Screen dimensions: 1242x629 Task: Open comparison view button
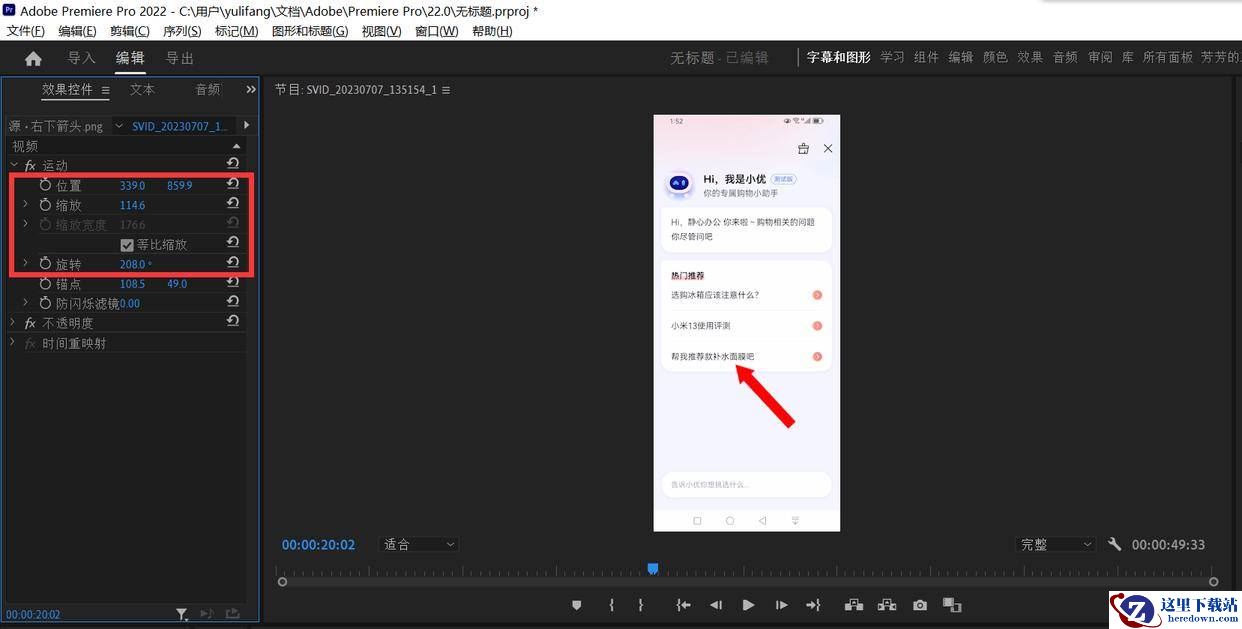[x=952, y=605]
